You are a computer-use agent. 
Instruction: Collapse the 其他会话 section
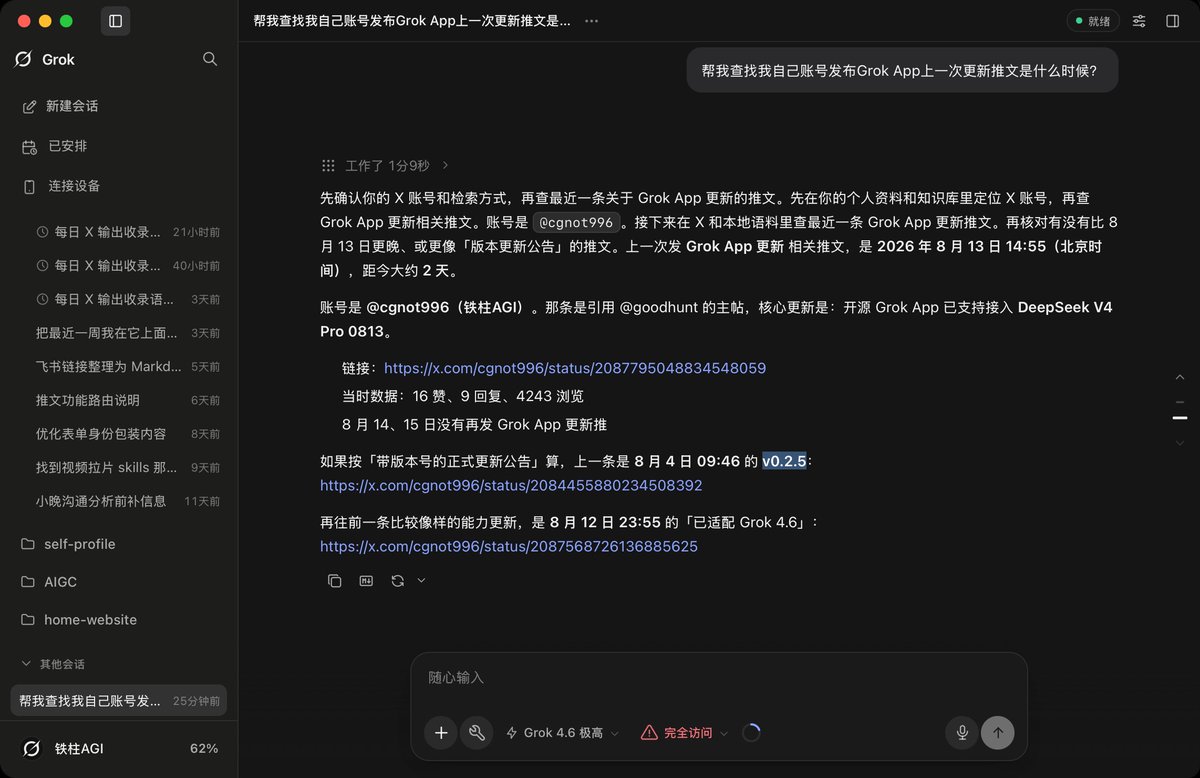(x=54, y=664)
